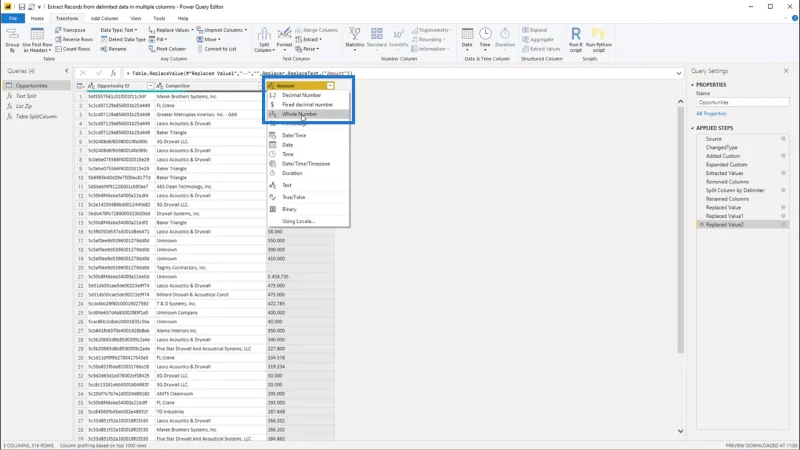Click the delete X on Replaced Value2
Image resolution: width=800 pixels, height=450 pixels.
702,224
